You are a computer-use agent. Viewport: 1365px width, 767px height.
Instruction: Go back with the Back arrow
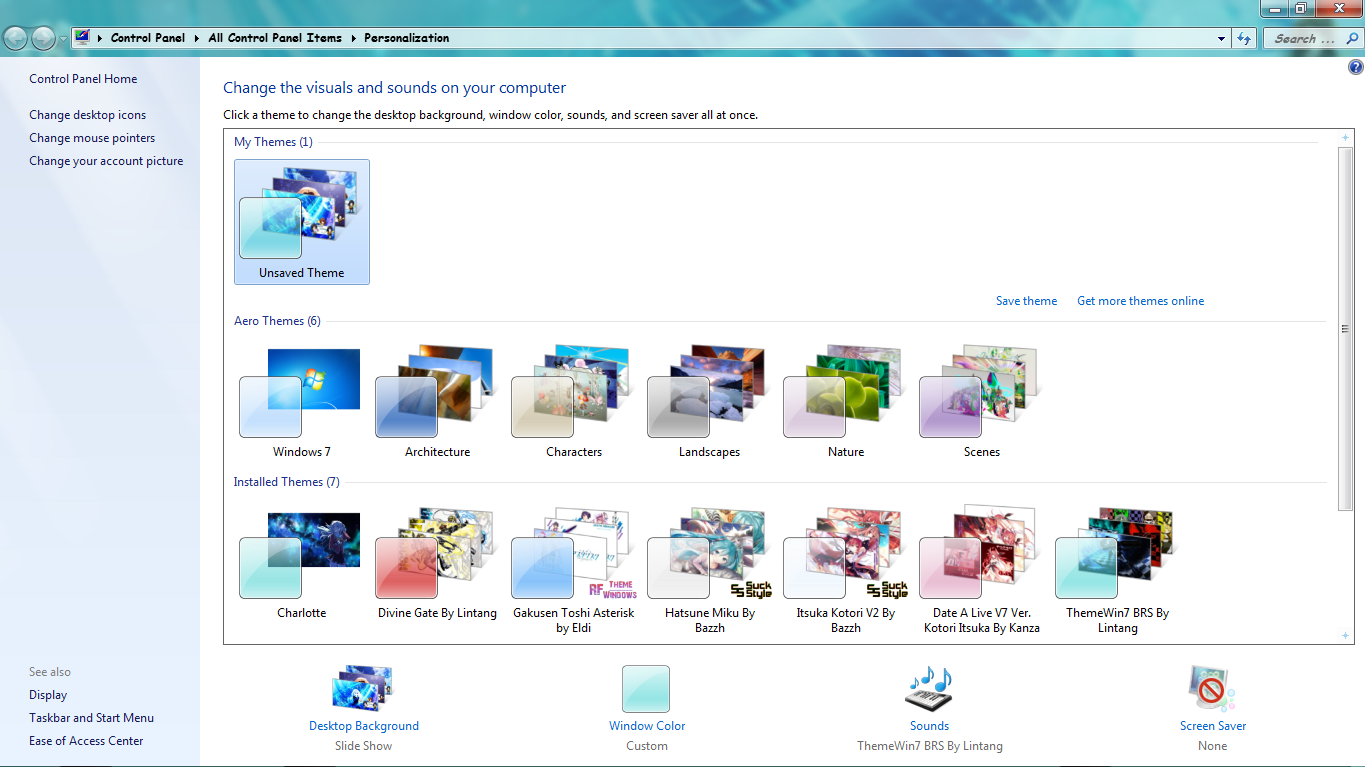pyautogui.click(x=16, y=38)
